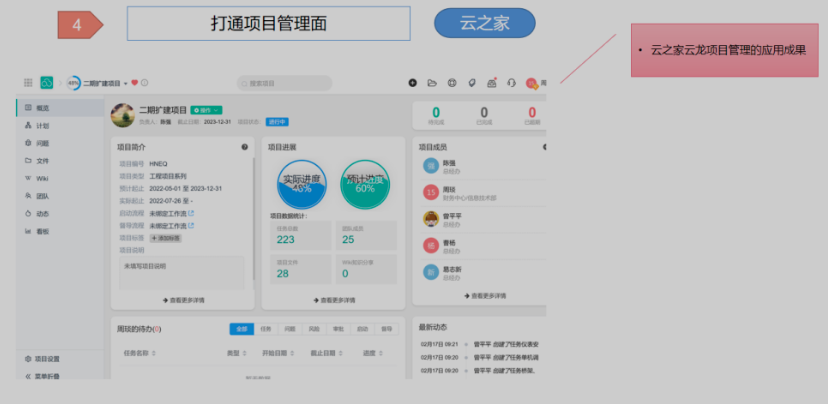The height and width of the screenshot is (404, 828).
Task: Switch to the 任务 filter tab
Action: coord(266,329)
